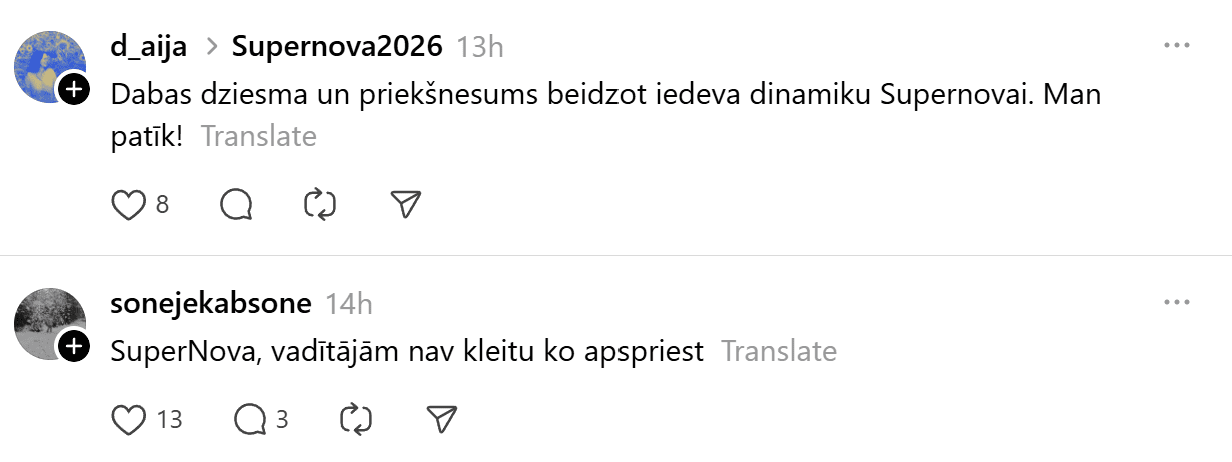Translate sonejekabsone's post text
The width and height of the screenshot is (1232, 462).
pyautogui.click(x=778, y=351)
